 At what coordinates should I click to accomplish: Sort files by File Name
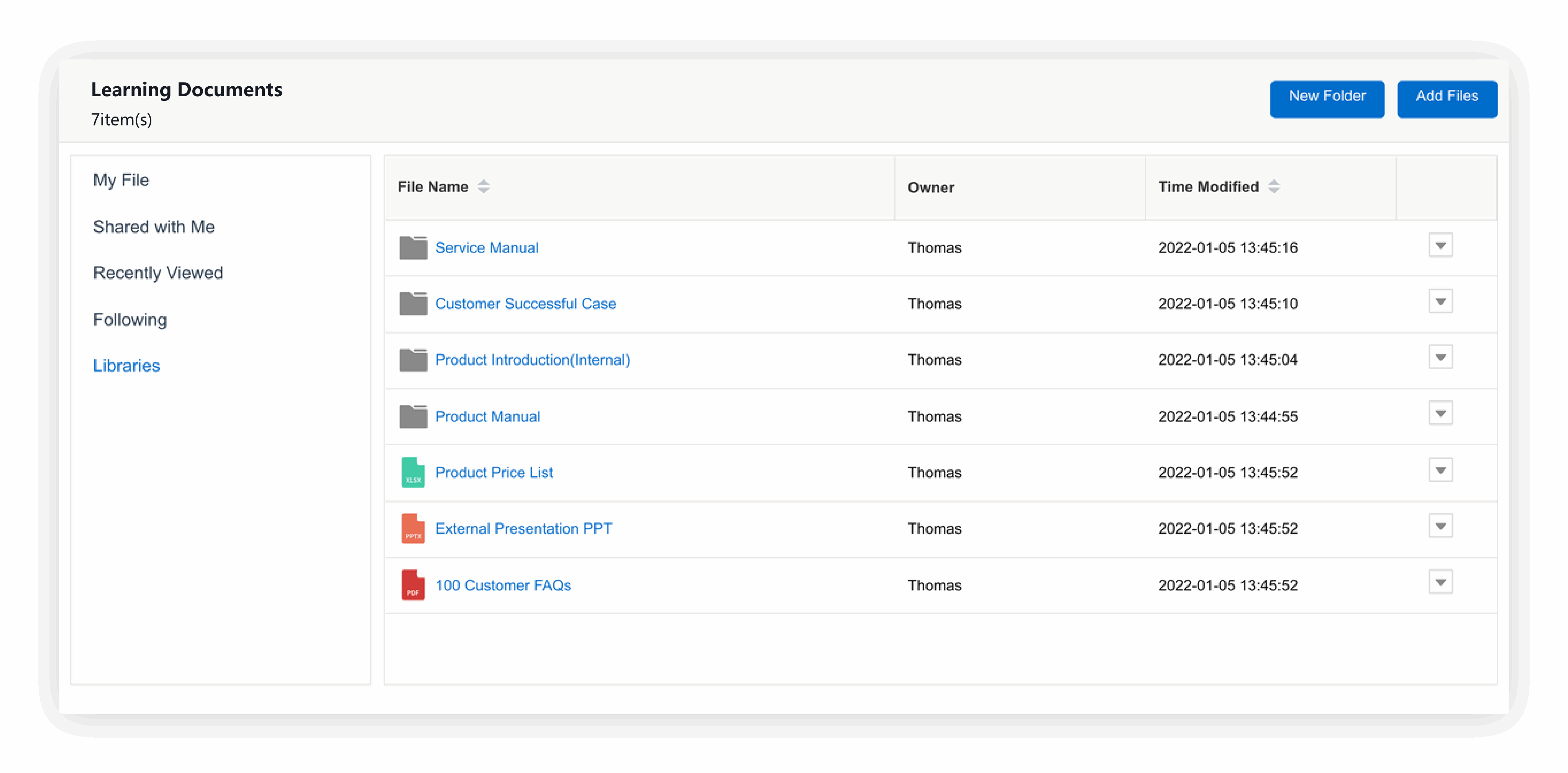tap(483, 186)
